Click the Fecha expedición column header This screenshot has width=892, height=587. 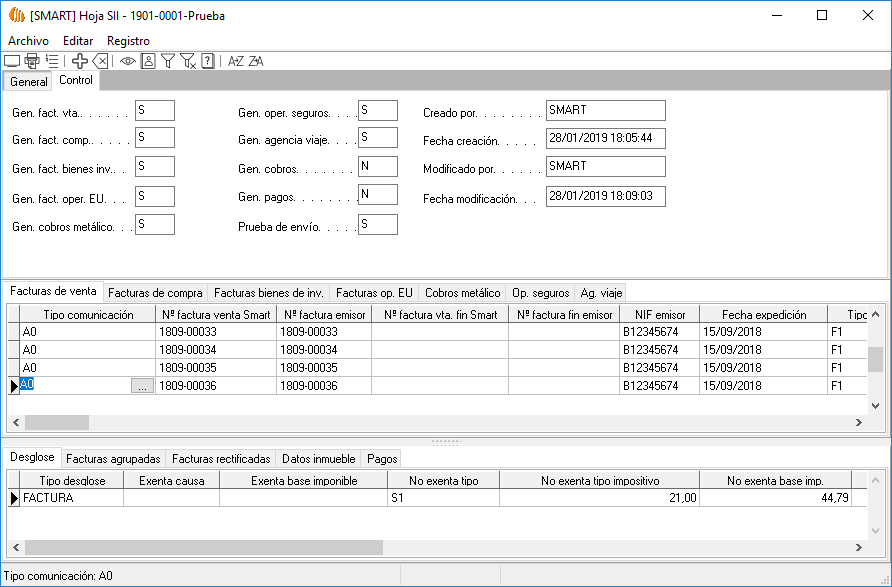pyautogui.click(x=764, y=315)
